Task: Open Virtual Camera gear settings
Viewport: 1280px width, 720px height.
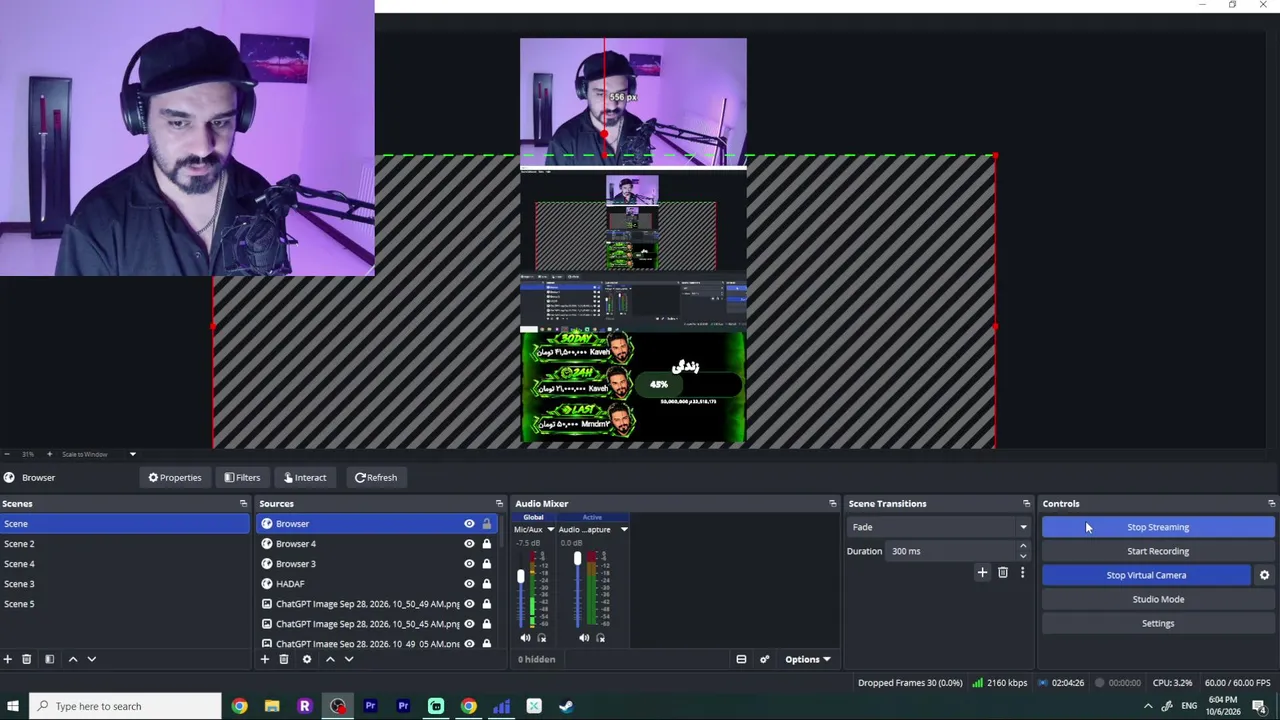Action: [x=1264, y=575]
